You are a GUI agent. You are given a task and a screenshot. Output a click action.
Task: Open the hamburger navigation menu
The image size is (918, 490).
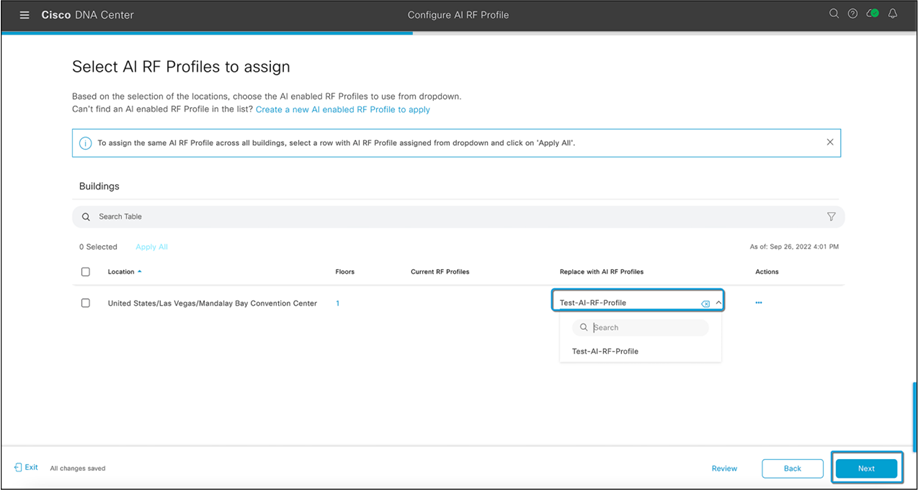tap(25, 15)
